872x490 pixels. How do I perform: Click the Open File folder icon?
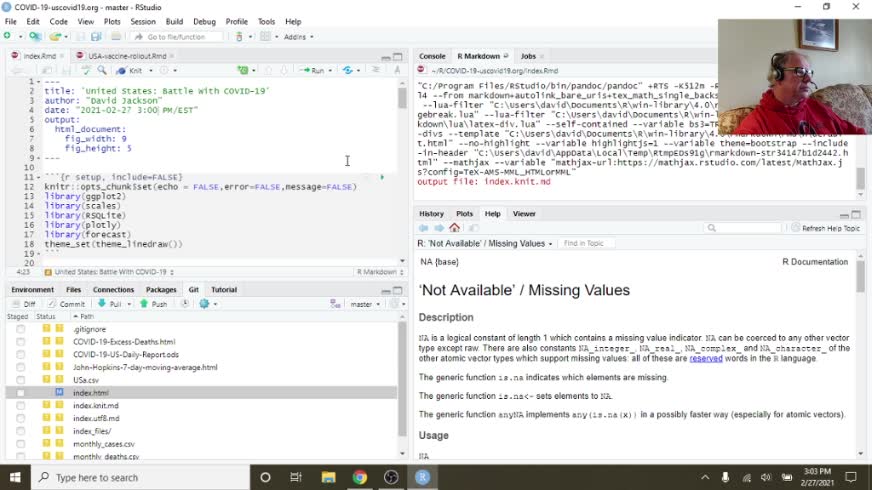(x=54, y=37)
